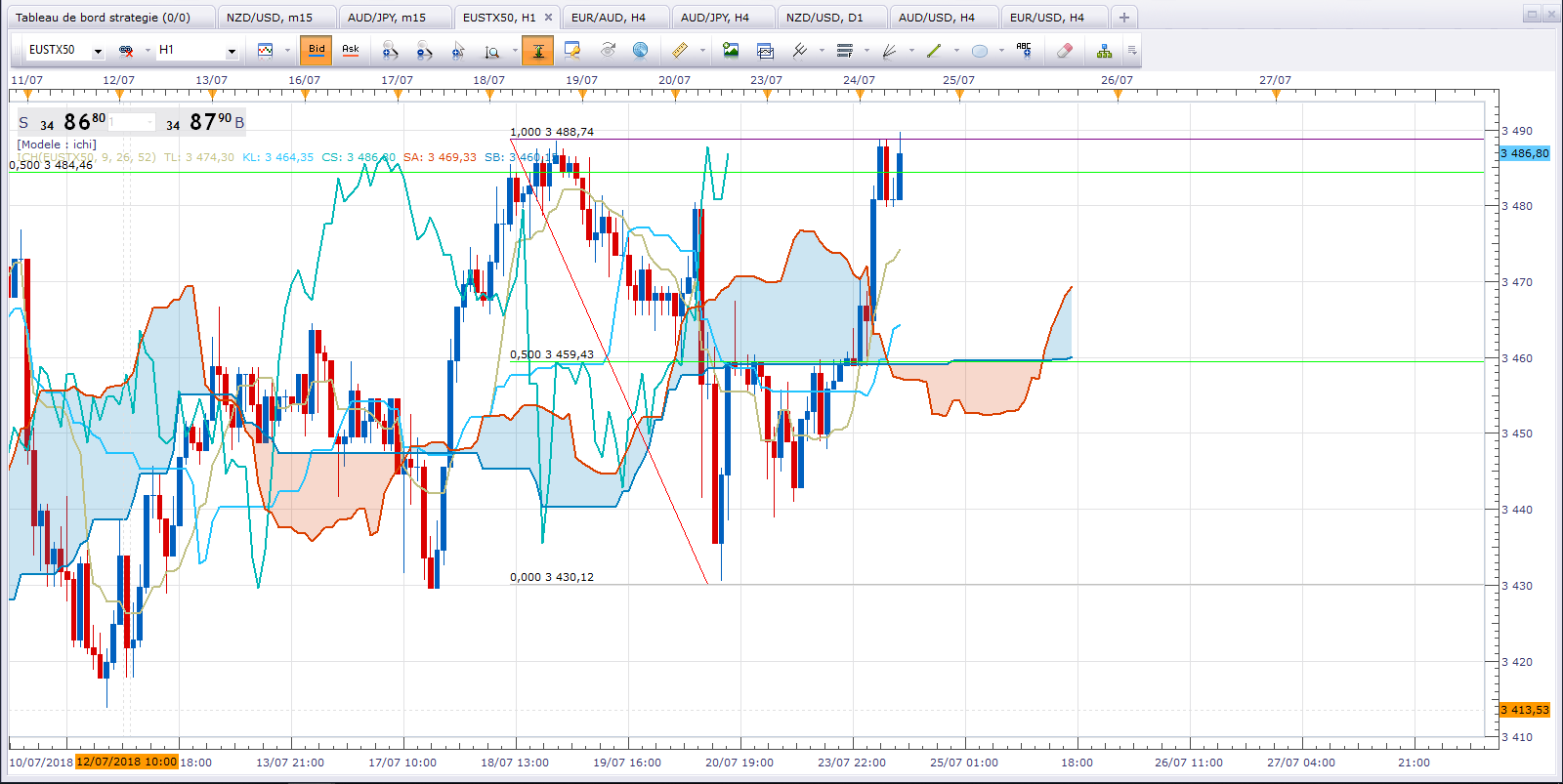Close the EUSTX50, H1 tab
Screen dimensions: 1563x784
(548, 18)
